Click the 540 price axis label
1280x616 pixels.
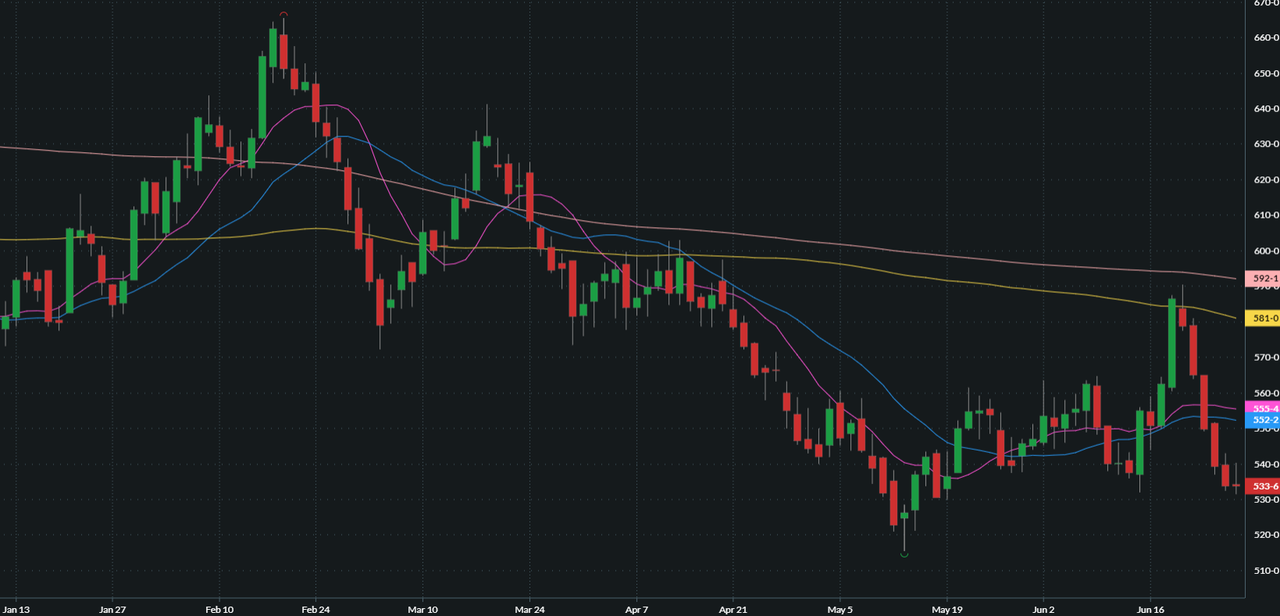tap(1267, 464)
